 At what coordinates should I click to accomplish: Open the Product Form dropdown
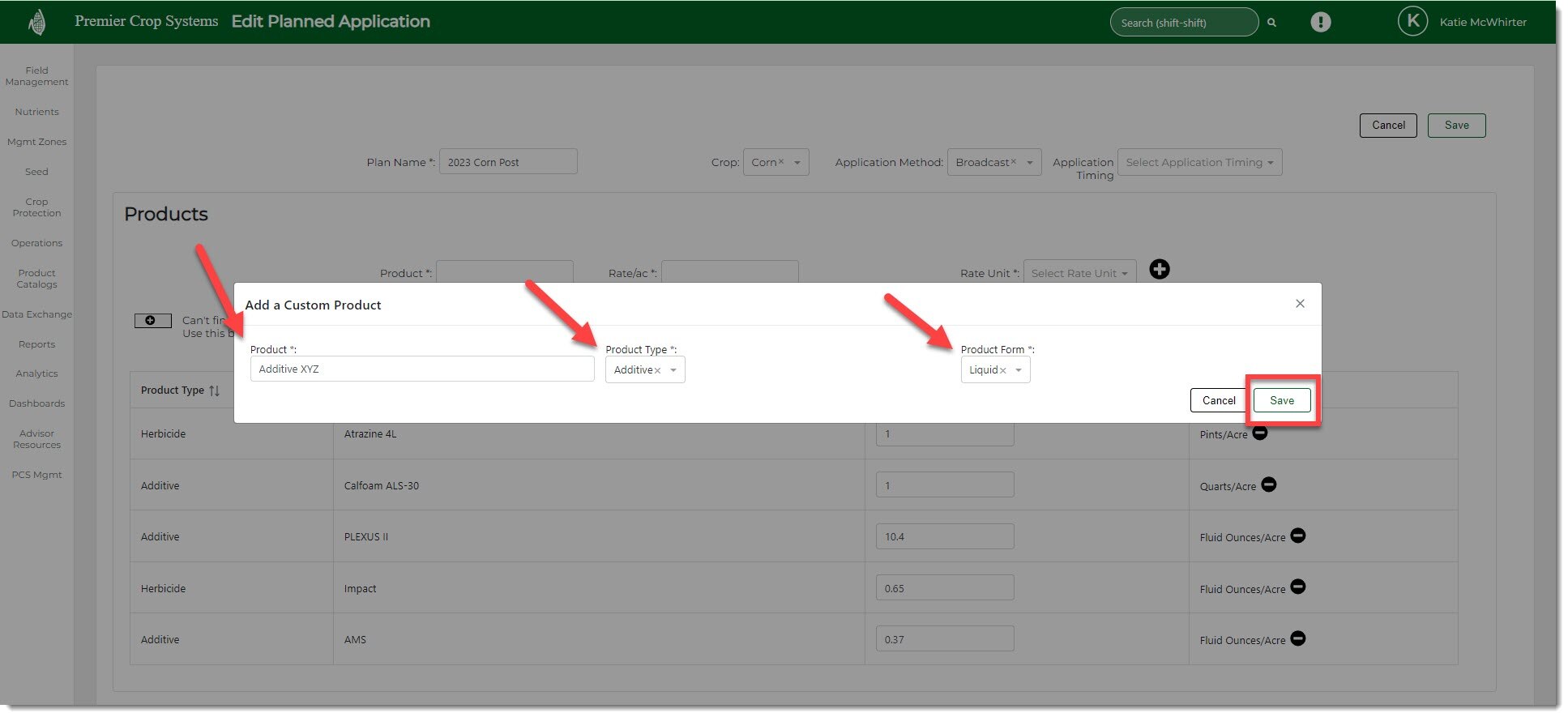pos(1018,370)
